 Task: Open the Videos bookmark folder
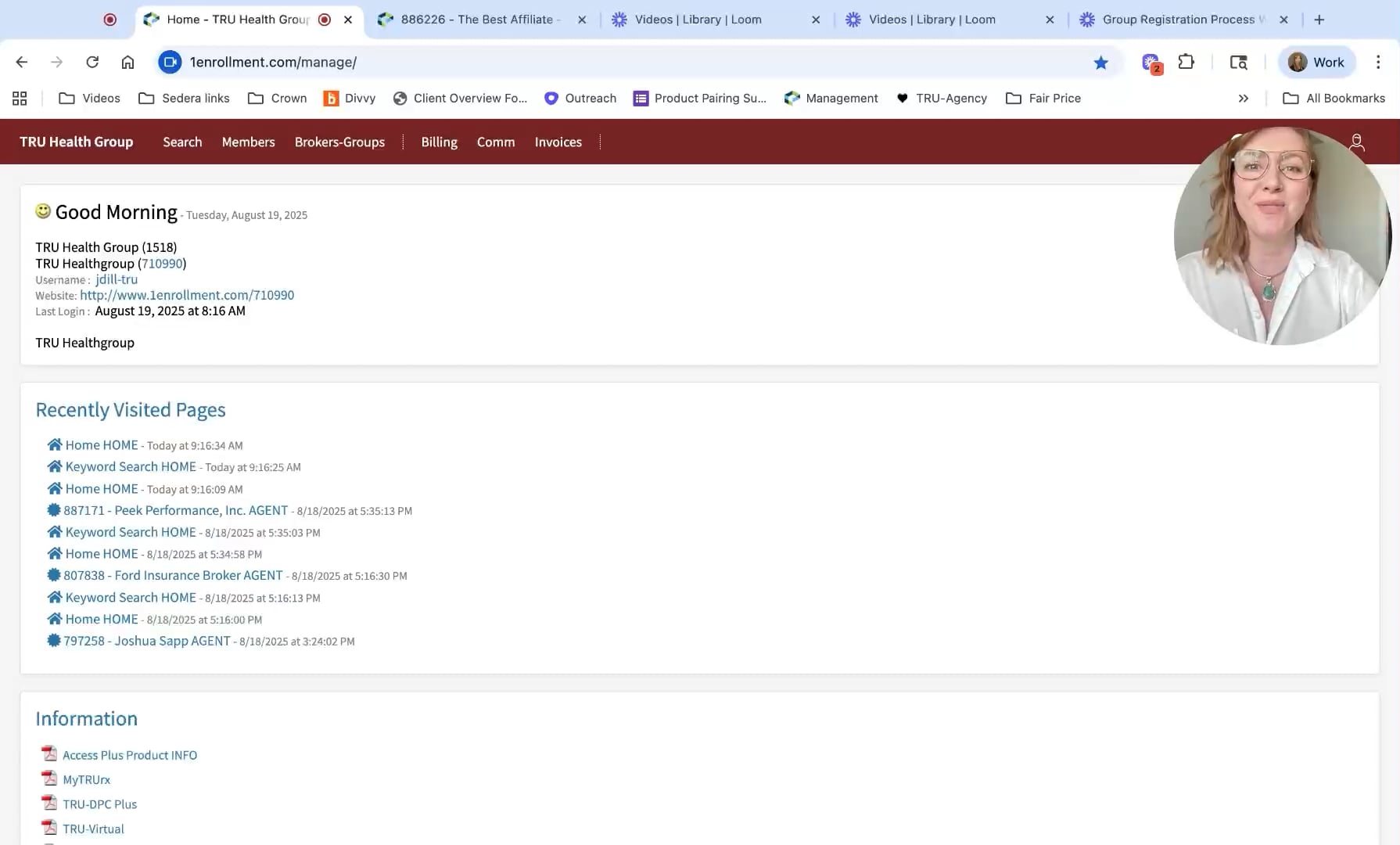pos(89,98)
